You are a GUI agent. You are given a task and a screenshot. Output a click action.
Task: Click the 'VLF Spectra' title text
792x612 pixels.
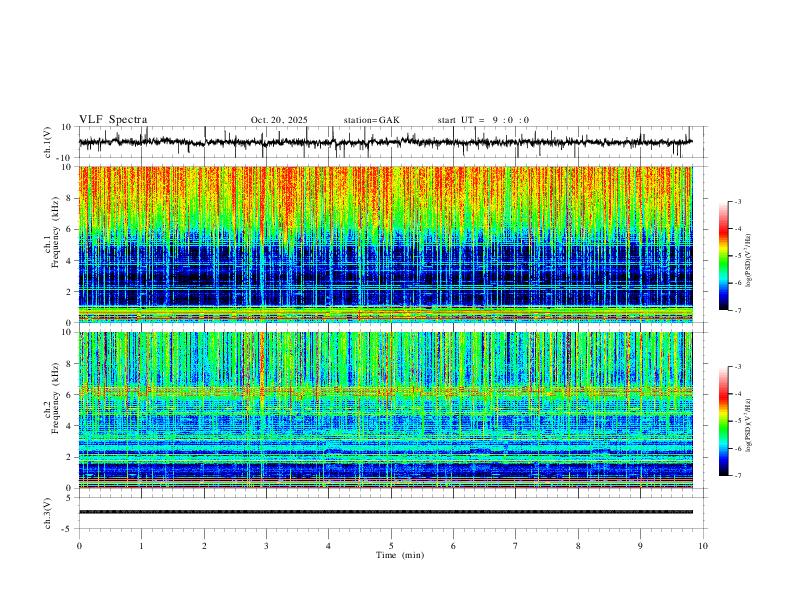tap(113, 120)
